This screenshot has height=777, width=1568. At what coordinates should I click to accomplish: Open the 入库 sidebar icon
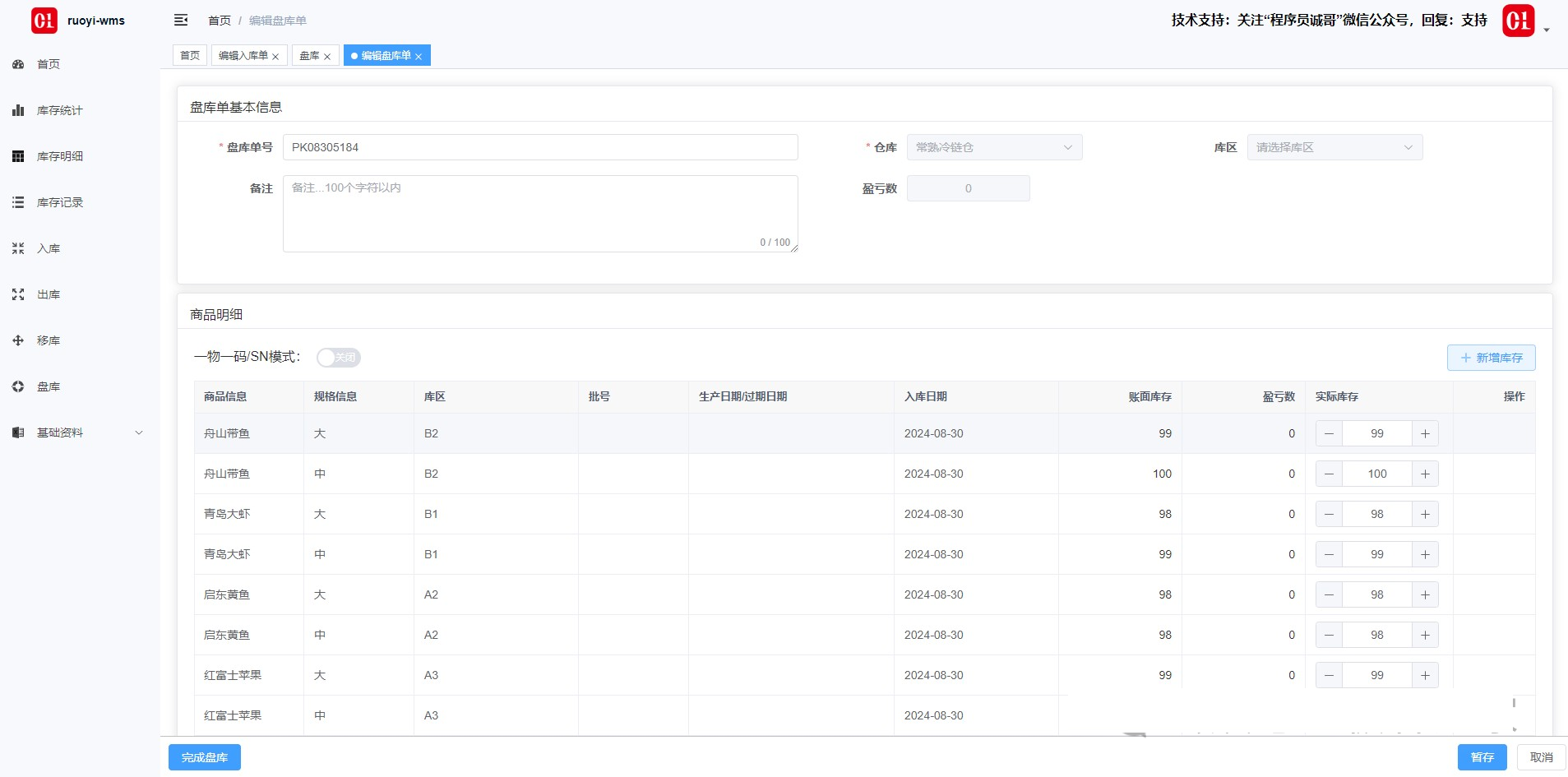click(18, 248)
